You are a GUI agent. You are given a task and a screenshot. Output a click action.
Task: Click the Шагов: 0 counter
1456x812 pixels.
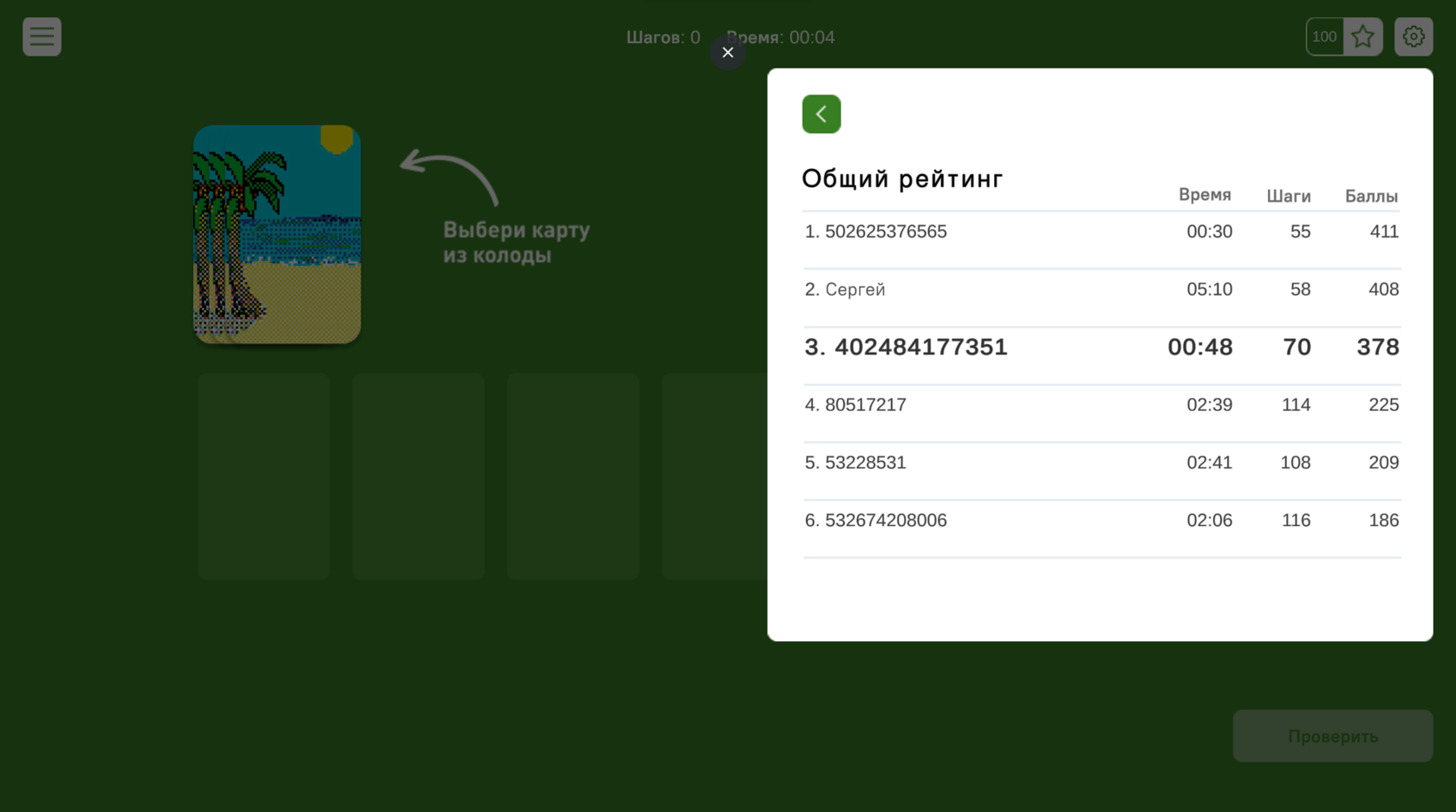pyautogui.click(x=663, y=37)
